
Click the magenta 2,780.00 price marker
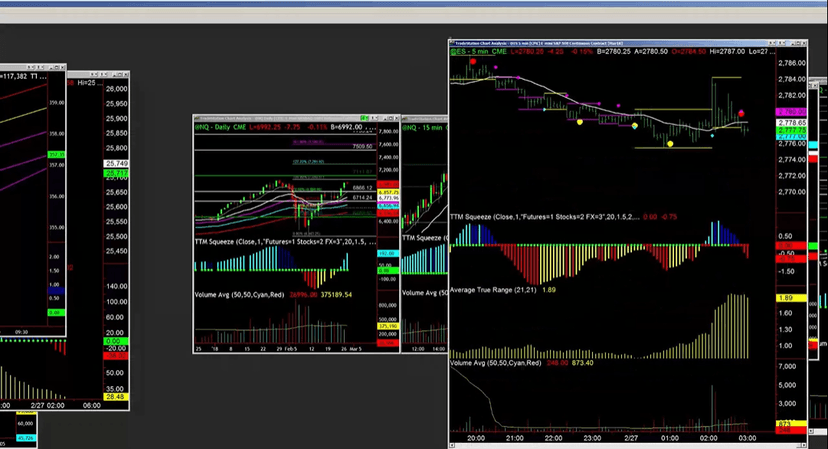click(792, 111)
